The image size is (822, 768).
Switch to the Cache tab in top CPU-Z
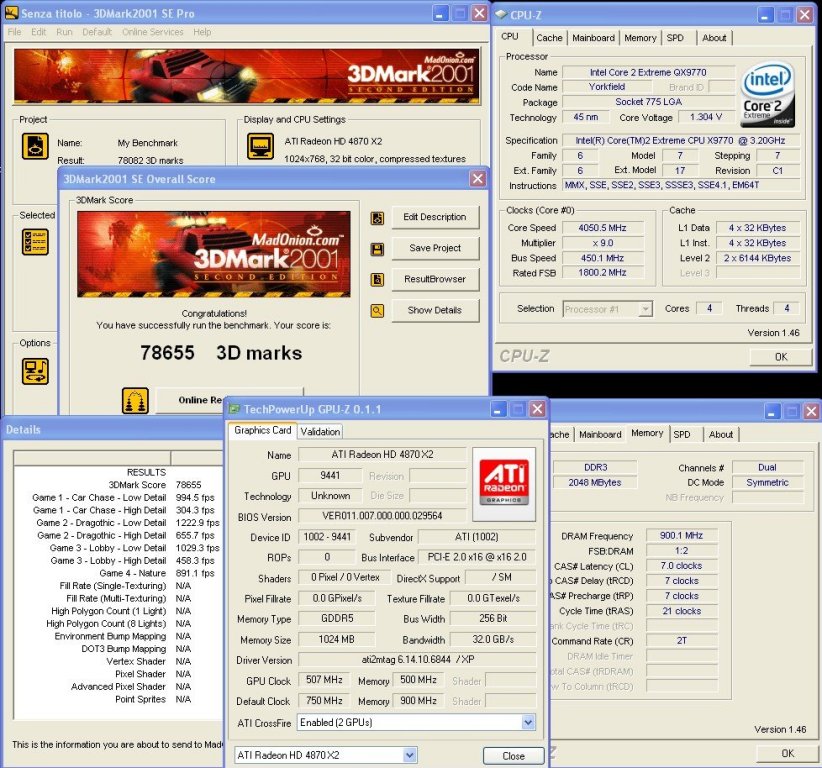(x=549, y=38)
